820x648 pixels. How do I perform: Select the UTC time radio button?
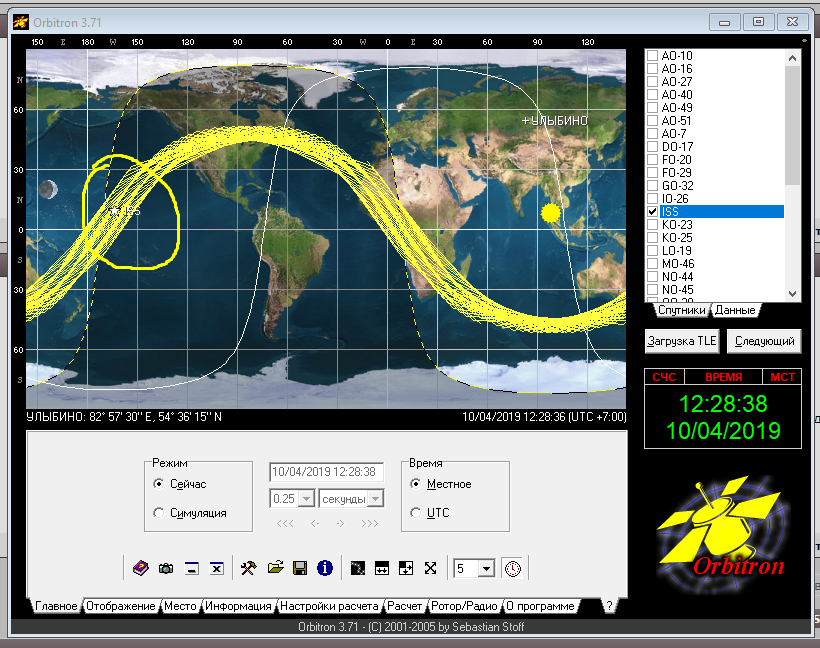coord(416,513)
